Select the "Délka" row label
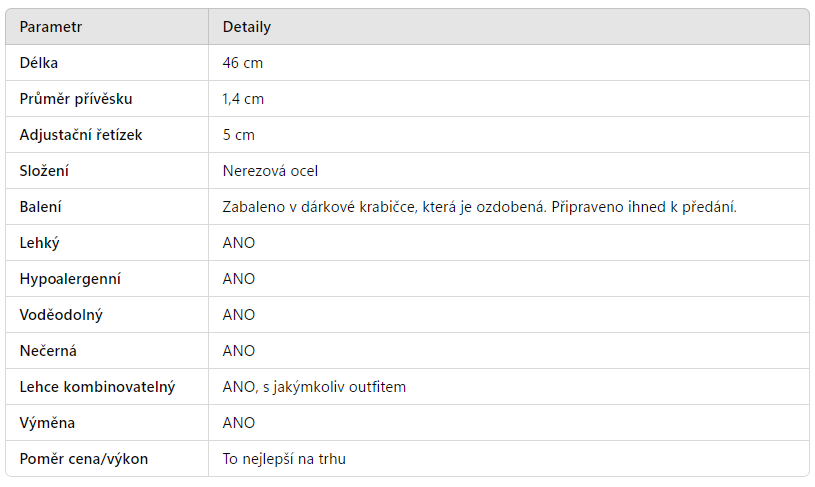815x487 pixels. point(39,63)
